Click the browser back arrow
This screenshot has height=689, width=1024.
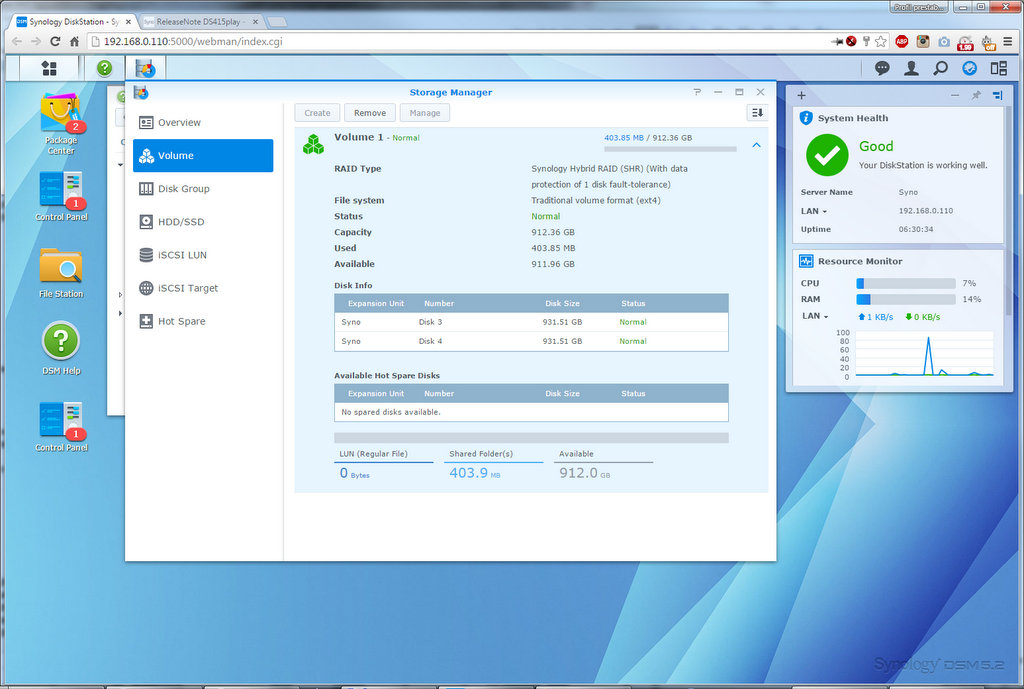(x=17, y=41)
